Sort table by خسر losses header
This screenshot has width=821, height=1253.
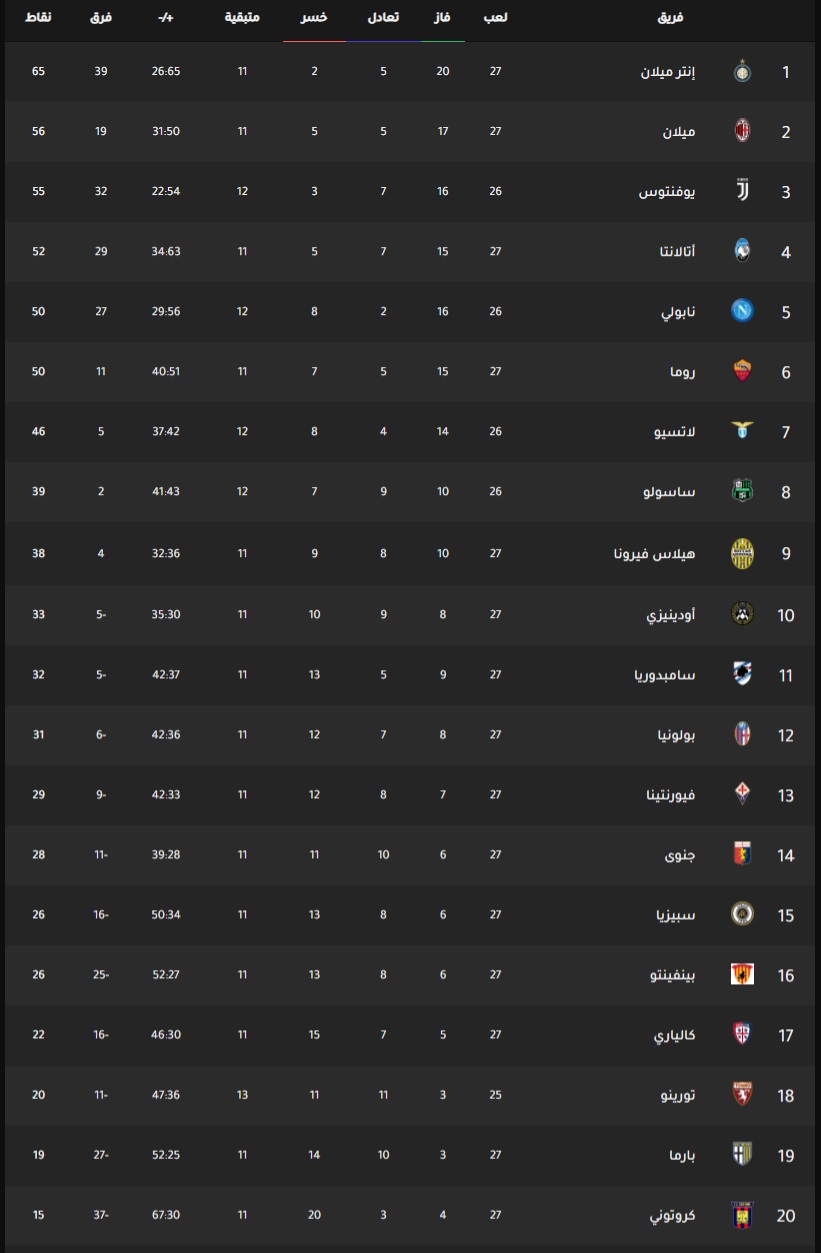[x=315, y=19]
